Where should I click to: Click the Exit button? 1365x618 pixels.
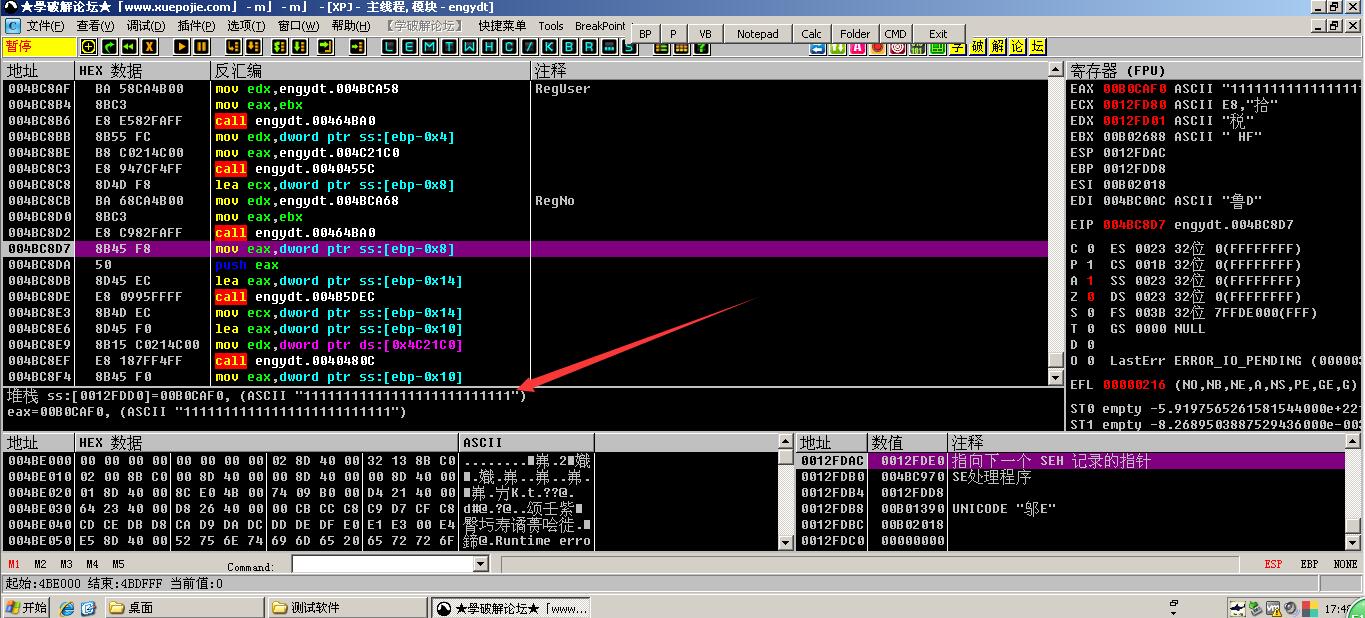pos(938,34)
